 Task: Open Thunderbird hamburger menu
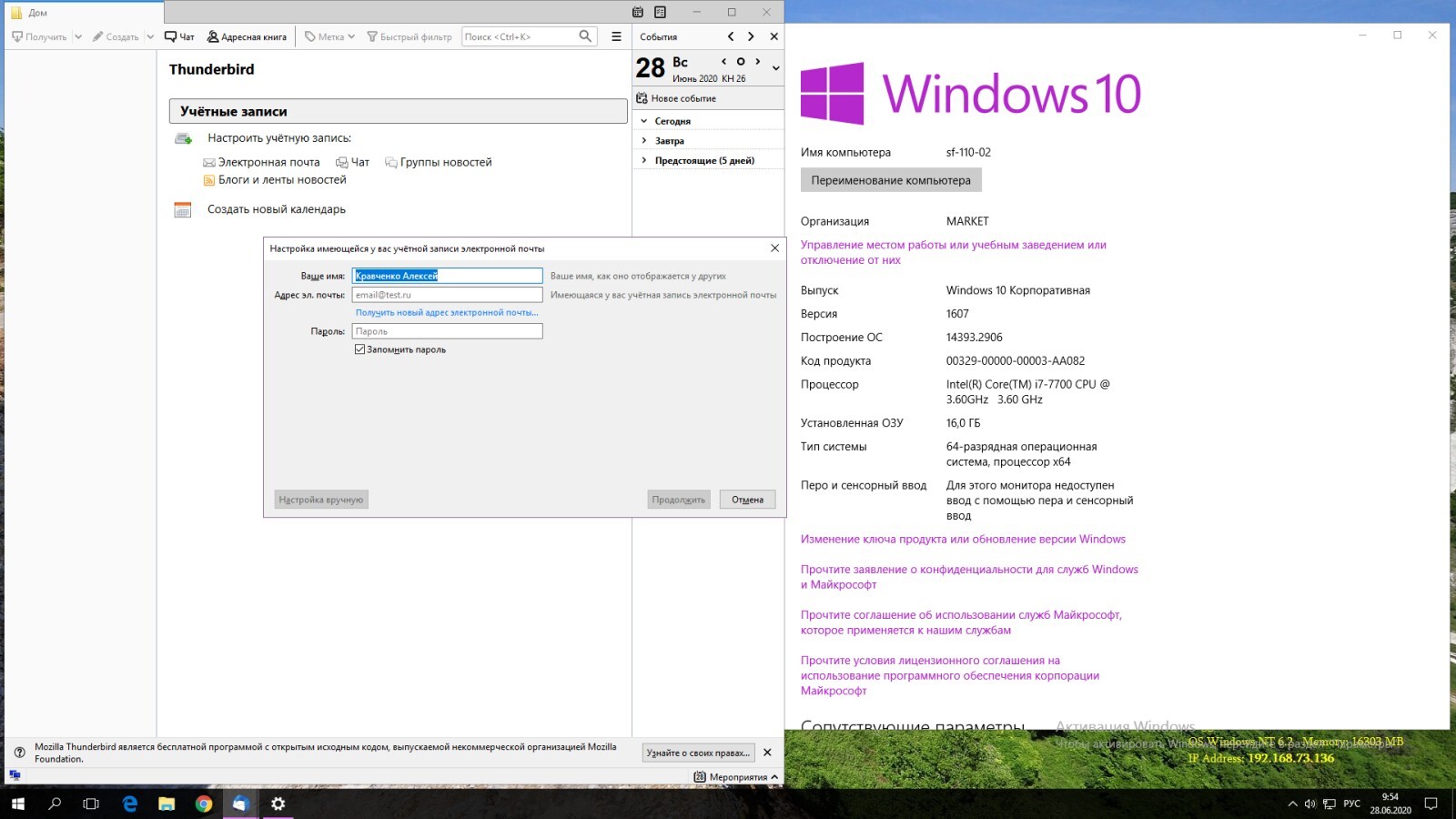pos(616,36)
